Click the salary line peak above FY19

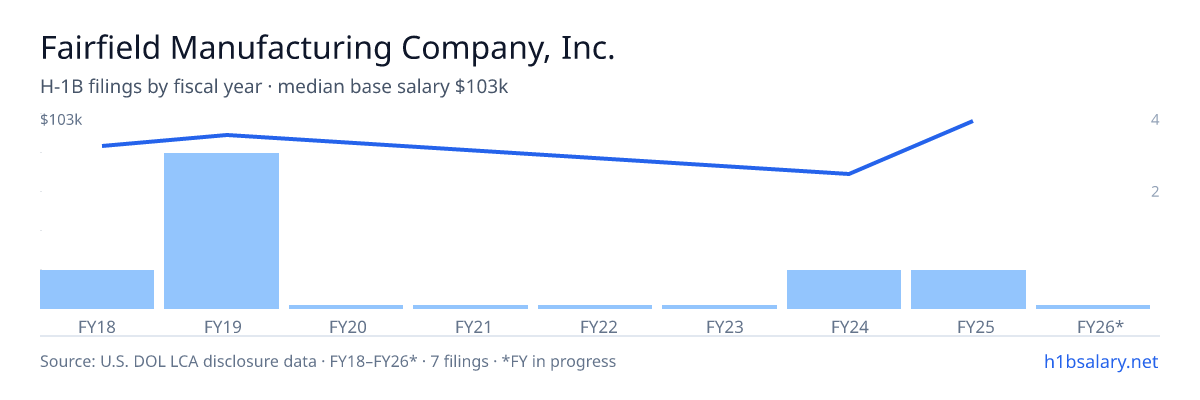coord(227,134)
